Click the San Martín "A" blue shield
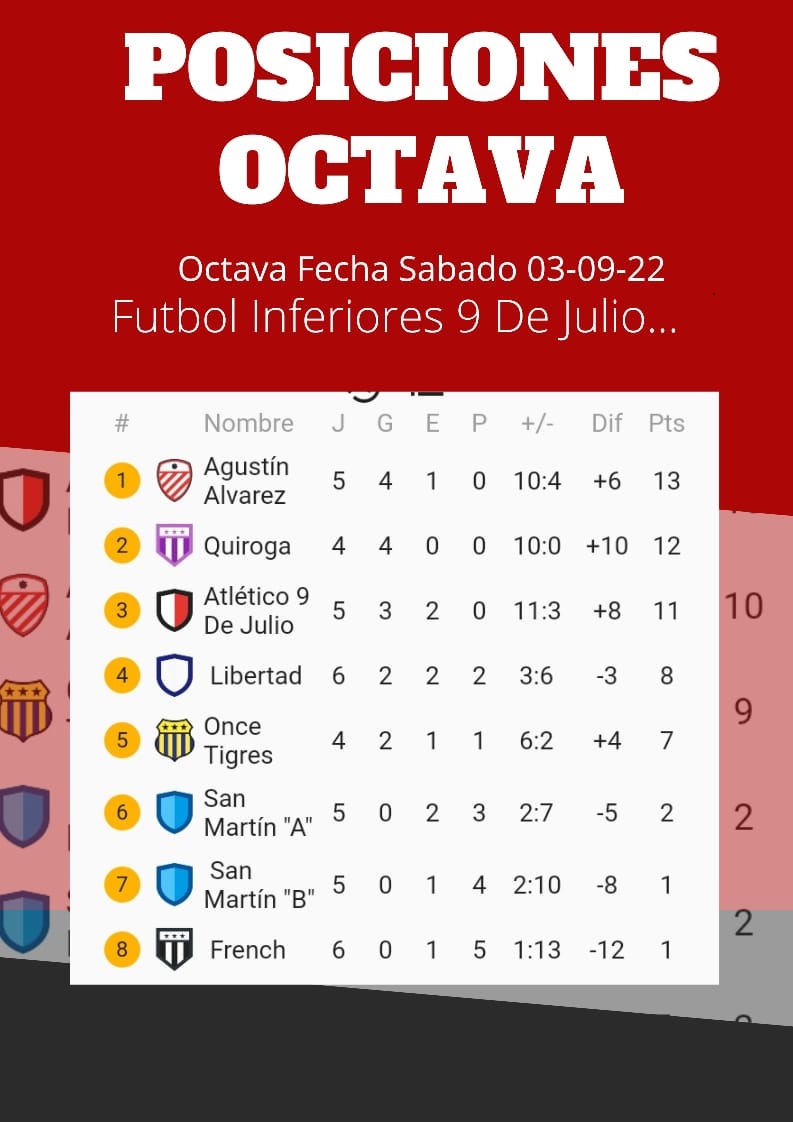Viewport: 793px width, 1122px height. [x=175, y=812]
